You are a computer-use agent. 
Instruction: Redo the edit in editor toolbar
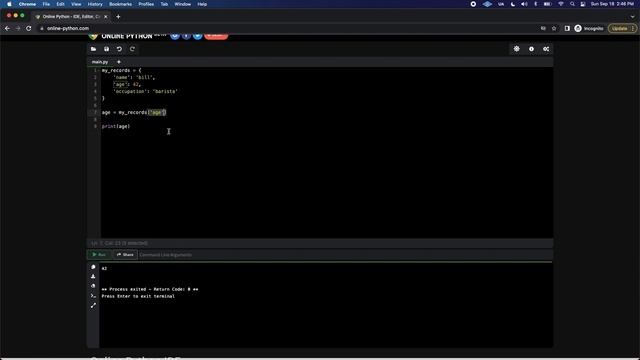(132, 49)
